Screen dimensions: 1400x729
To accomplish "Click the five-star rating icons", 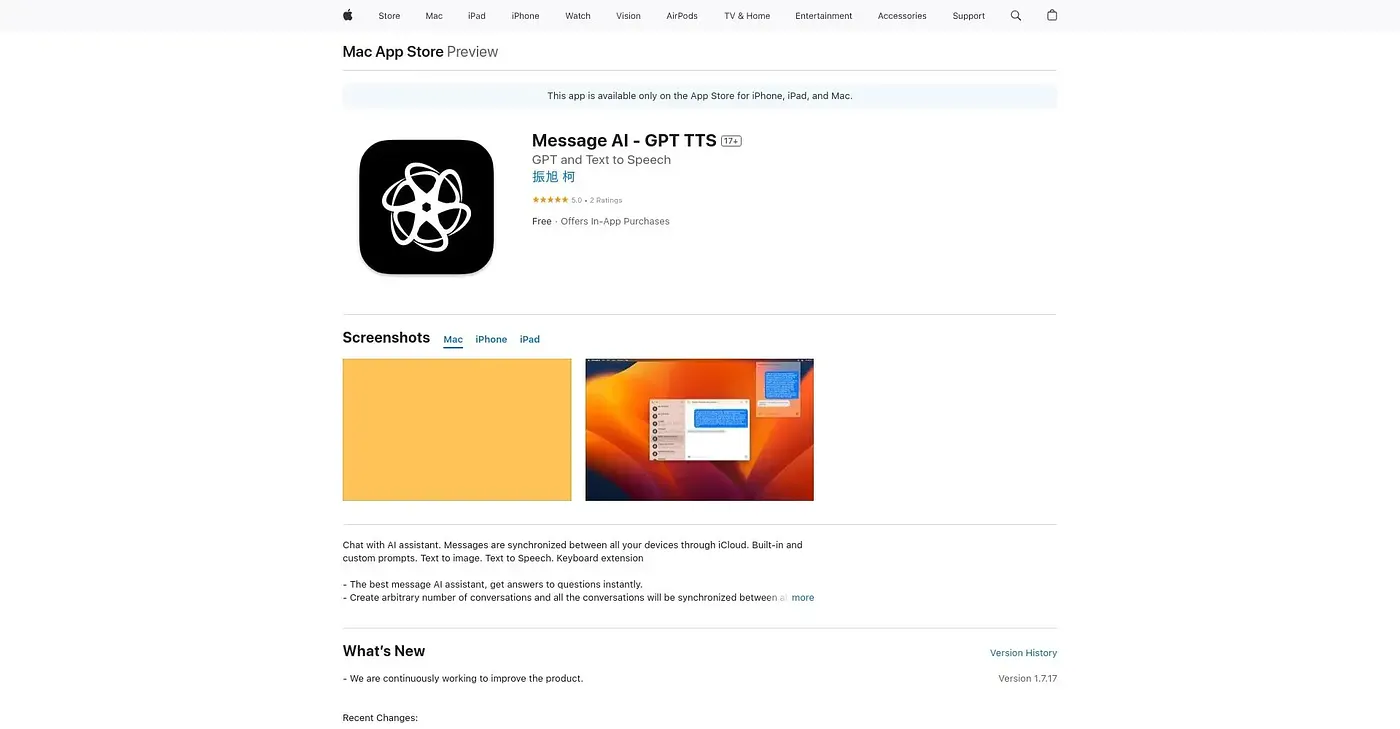I will pos(550,200).
